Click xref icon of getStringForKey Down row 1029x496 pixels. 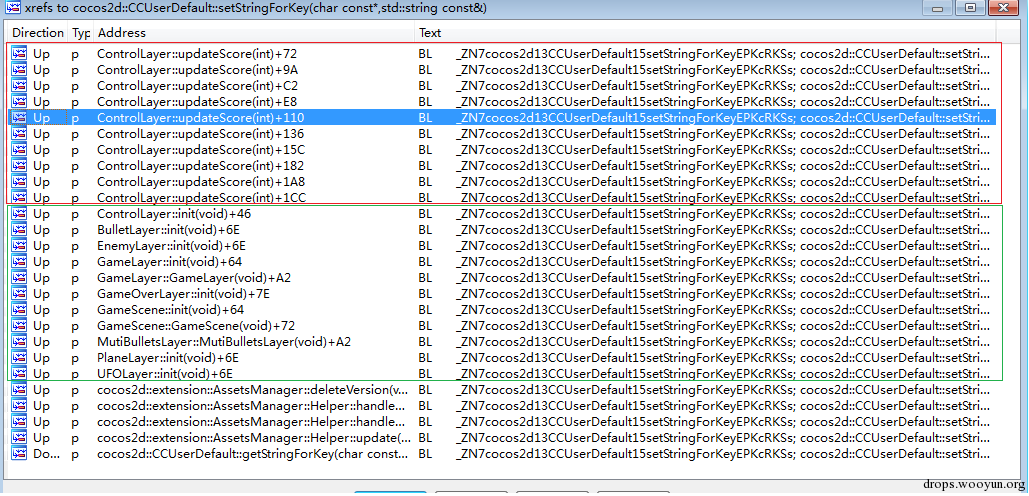(18, 453)
